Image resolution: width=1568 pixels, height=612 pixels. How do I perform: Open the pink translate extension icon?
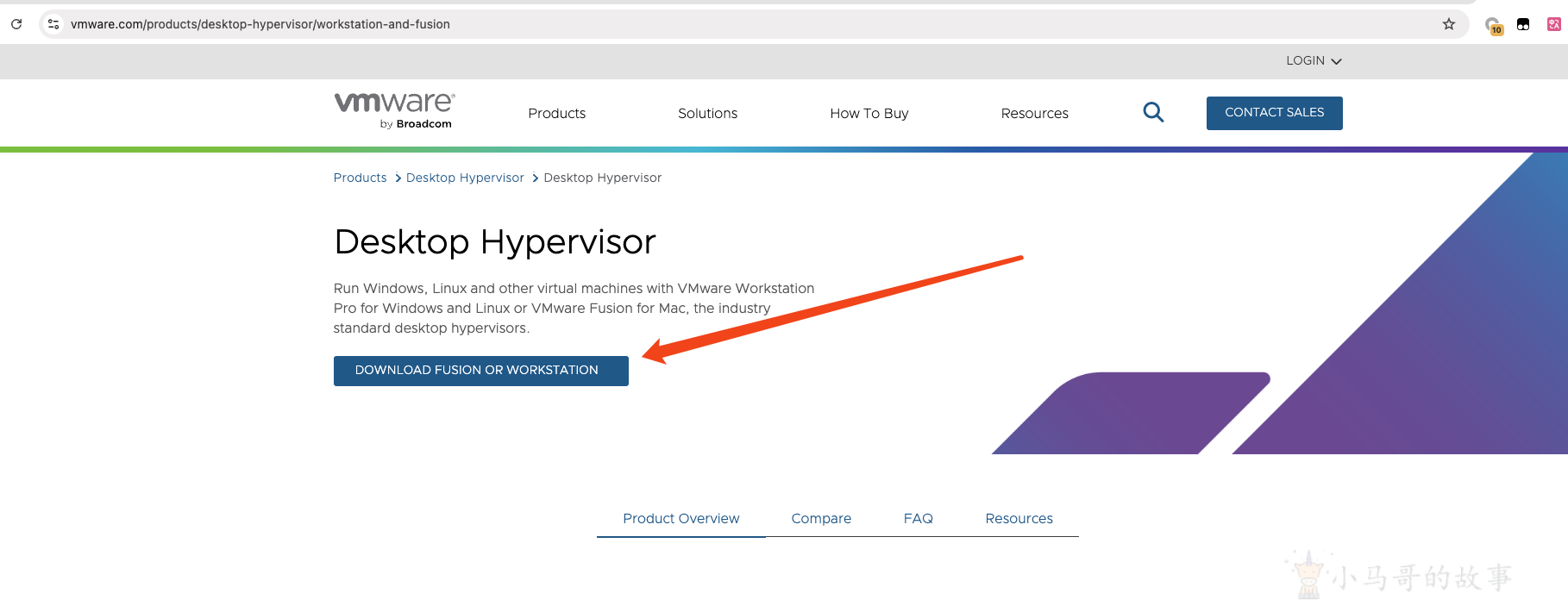pos(1553,24)
